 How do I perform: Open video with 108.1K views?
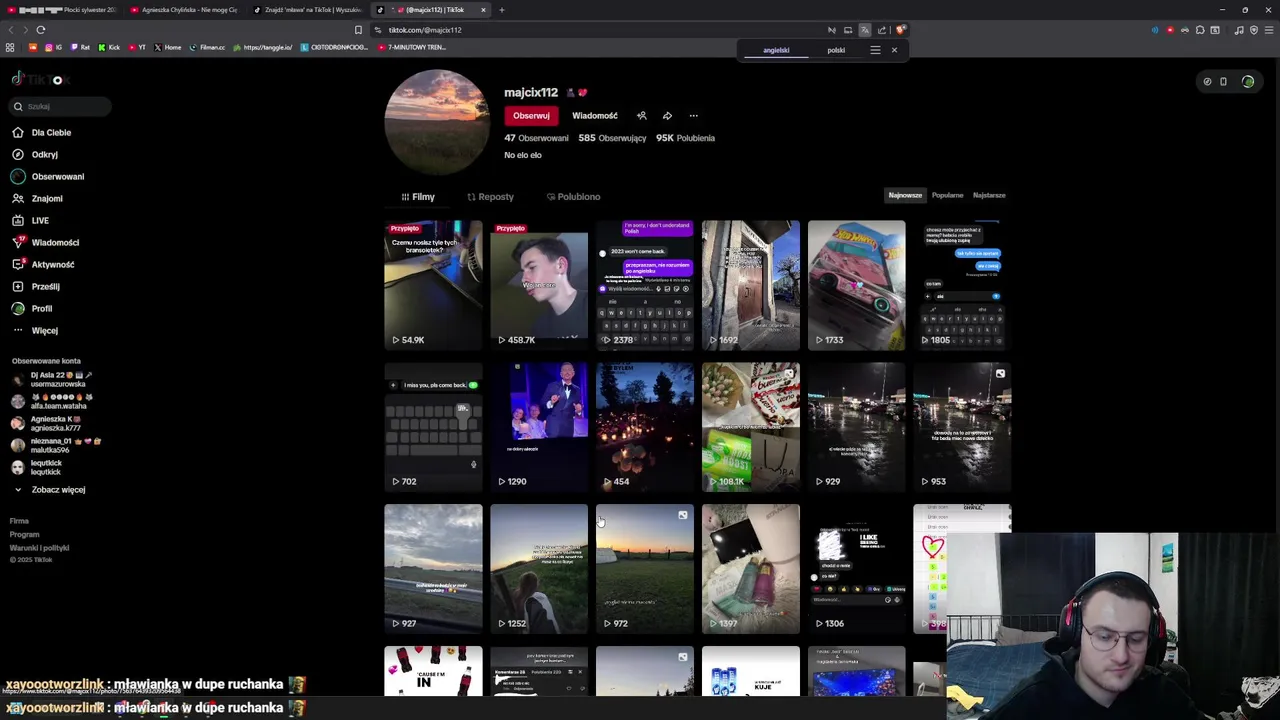[x=751, y=427]
